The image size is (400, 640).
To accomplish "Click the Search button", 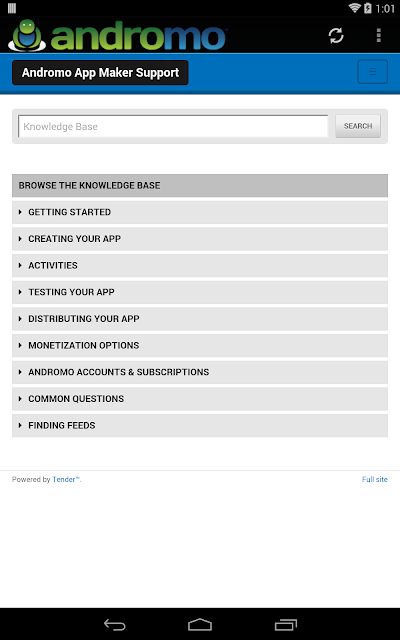I will click(x=358, y=126).
